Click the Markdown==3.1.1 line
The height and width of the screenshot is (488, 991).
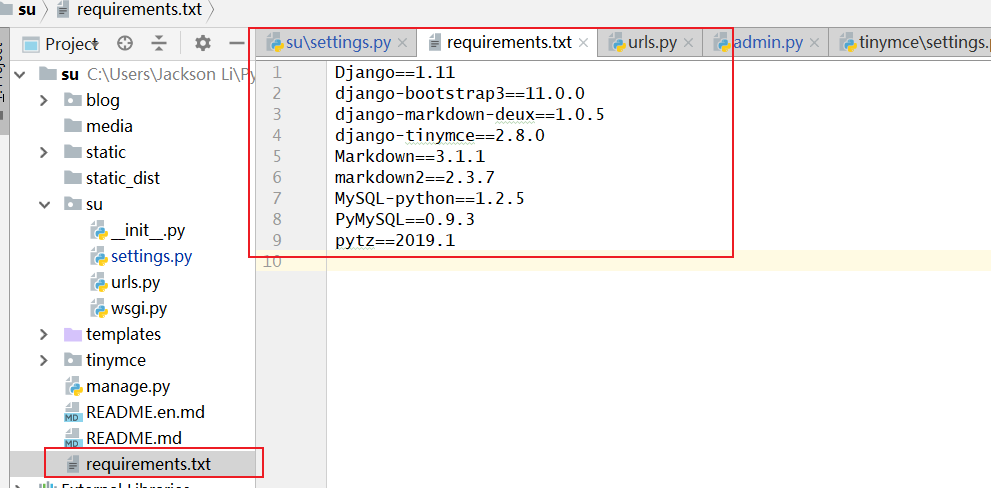[410, 156]
